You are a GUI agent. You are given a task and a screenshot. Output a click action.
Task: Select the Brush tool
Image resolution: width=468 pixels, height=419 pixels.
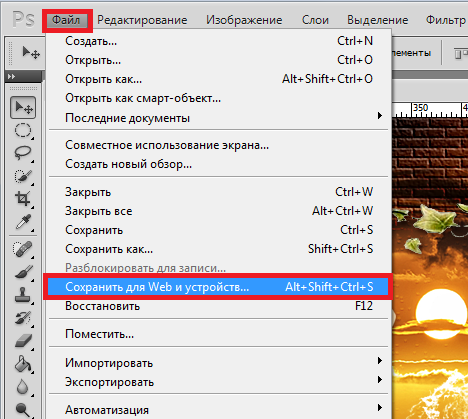coord(23,272)
